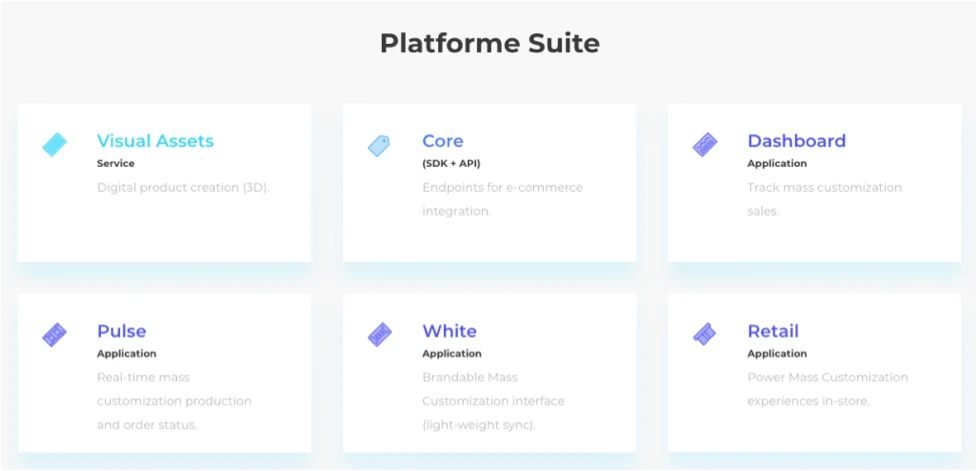Screen dimensions: 977x471
Task: Click the Retail card icon
Action: [x=705, y=335]
